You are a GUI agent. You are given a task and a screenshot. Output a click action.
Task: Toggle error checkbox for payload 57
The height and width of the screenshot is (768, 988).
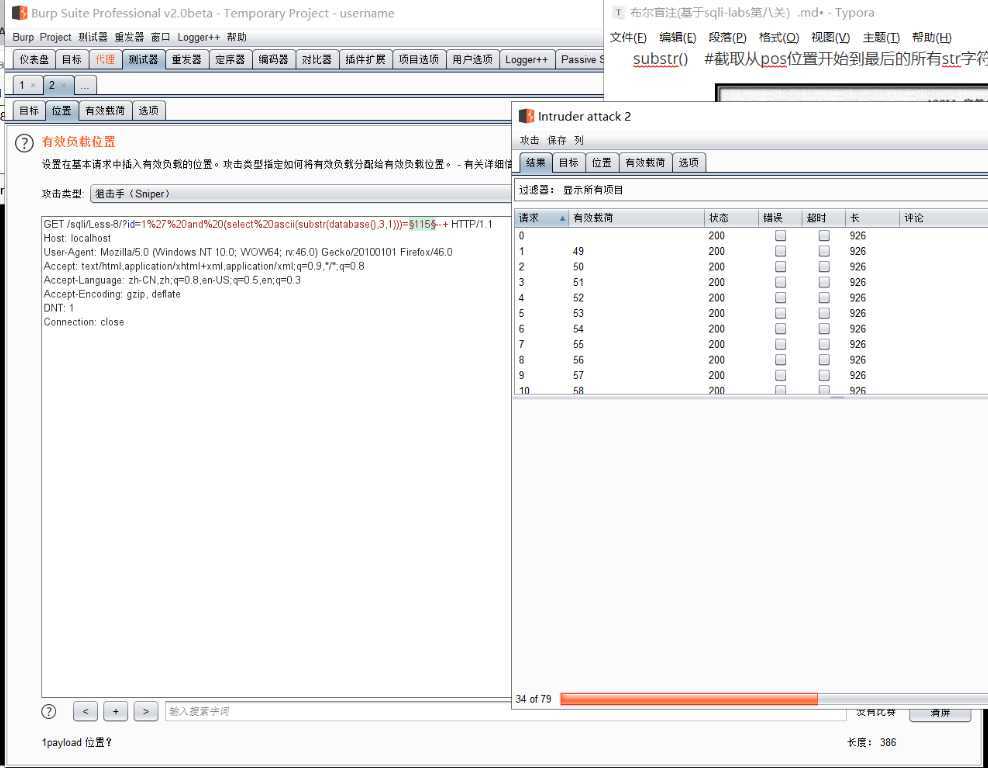click(x=780, y=375)
